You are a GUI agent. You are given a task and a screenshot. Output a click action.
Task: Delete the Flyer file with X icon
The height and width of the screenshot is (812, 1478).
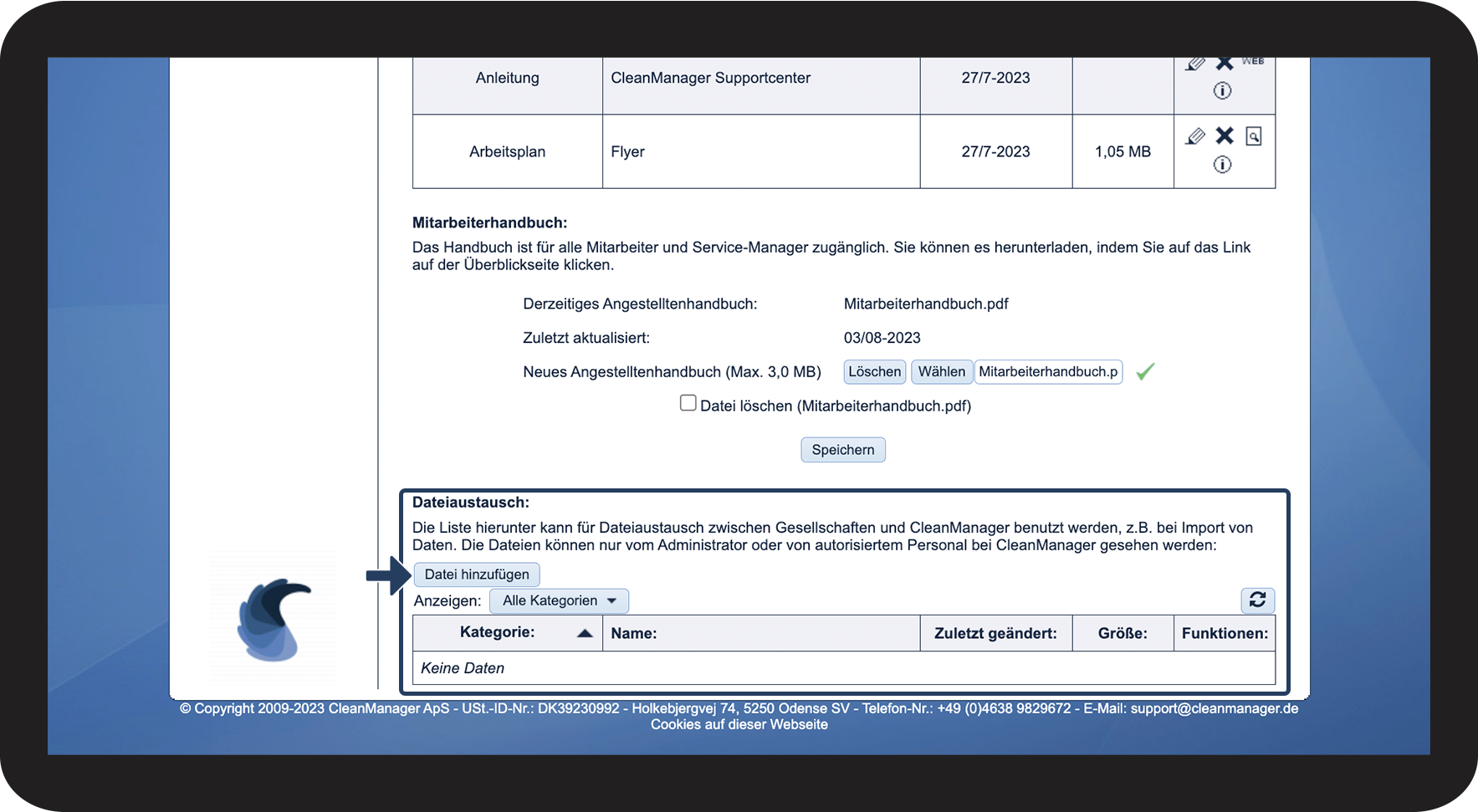(x=1225, y=135)
